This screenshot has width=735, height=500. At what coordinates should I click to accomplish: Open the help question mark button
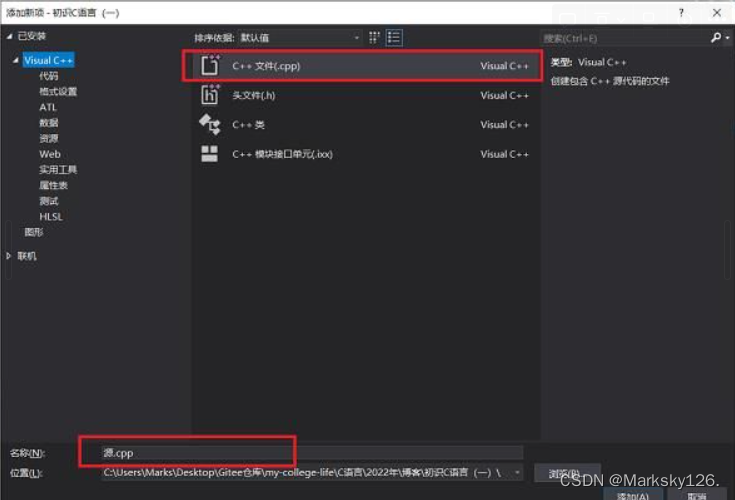click(x=681, y=13)
